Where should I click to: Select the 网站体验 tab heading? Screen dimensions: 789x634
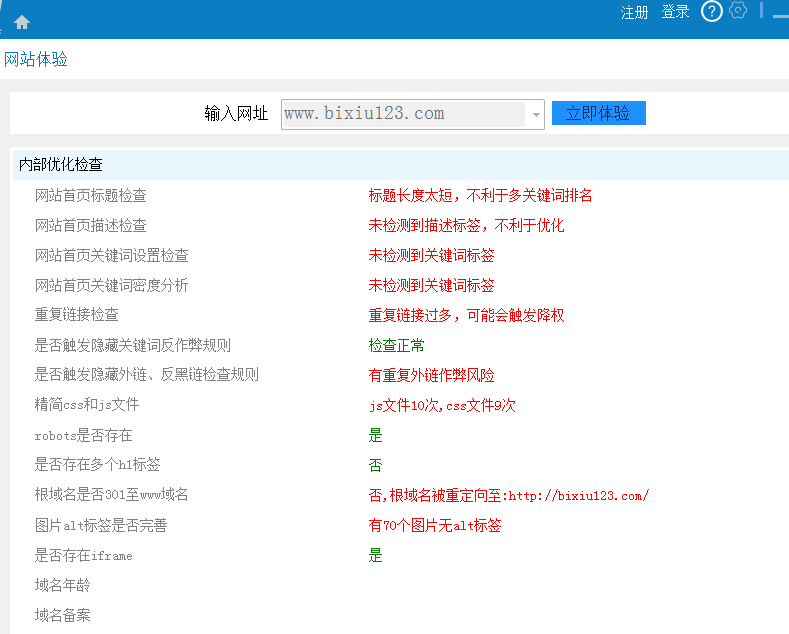click(36, 59)
